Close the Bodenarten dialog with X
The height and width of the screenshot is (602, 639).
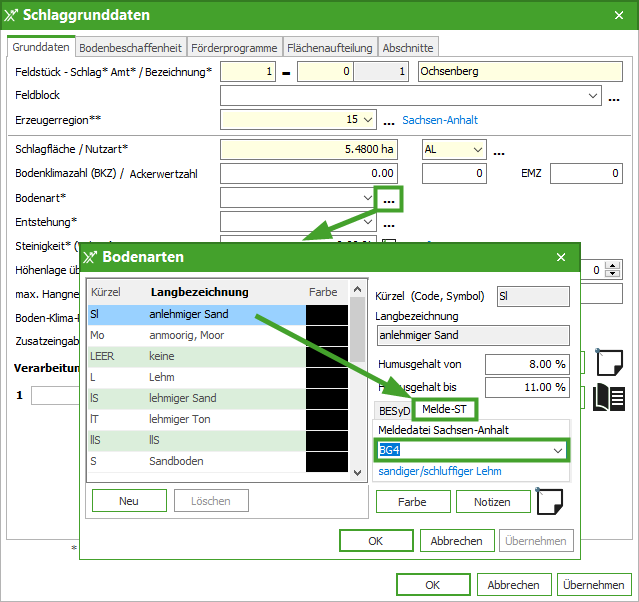pyautogui.click(x=559, y=257)
